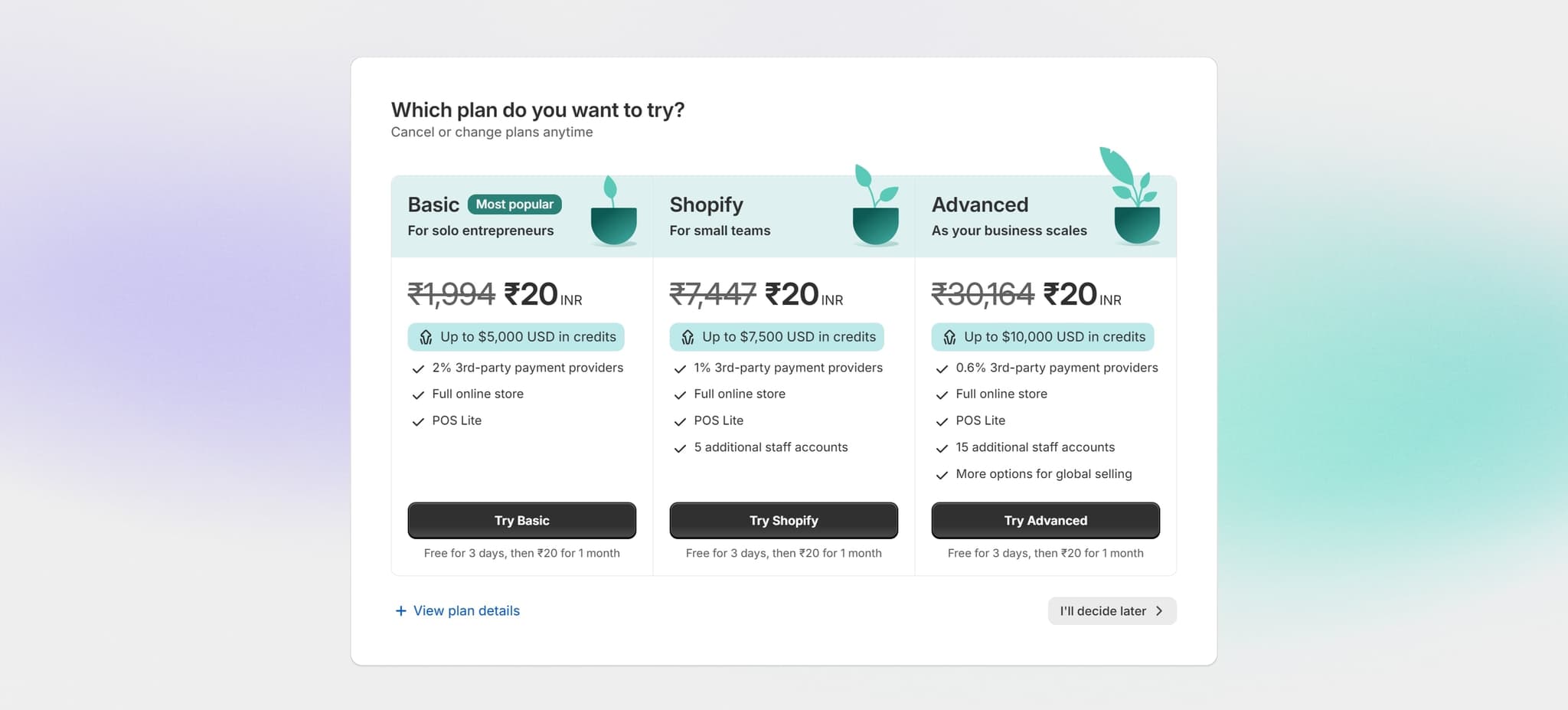This screenshot has height=710, width=1568.
Task: Start trial with Try Shopify button
Action: (783, 521)
